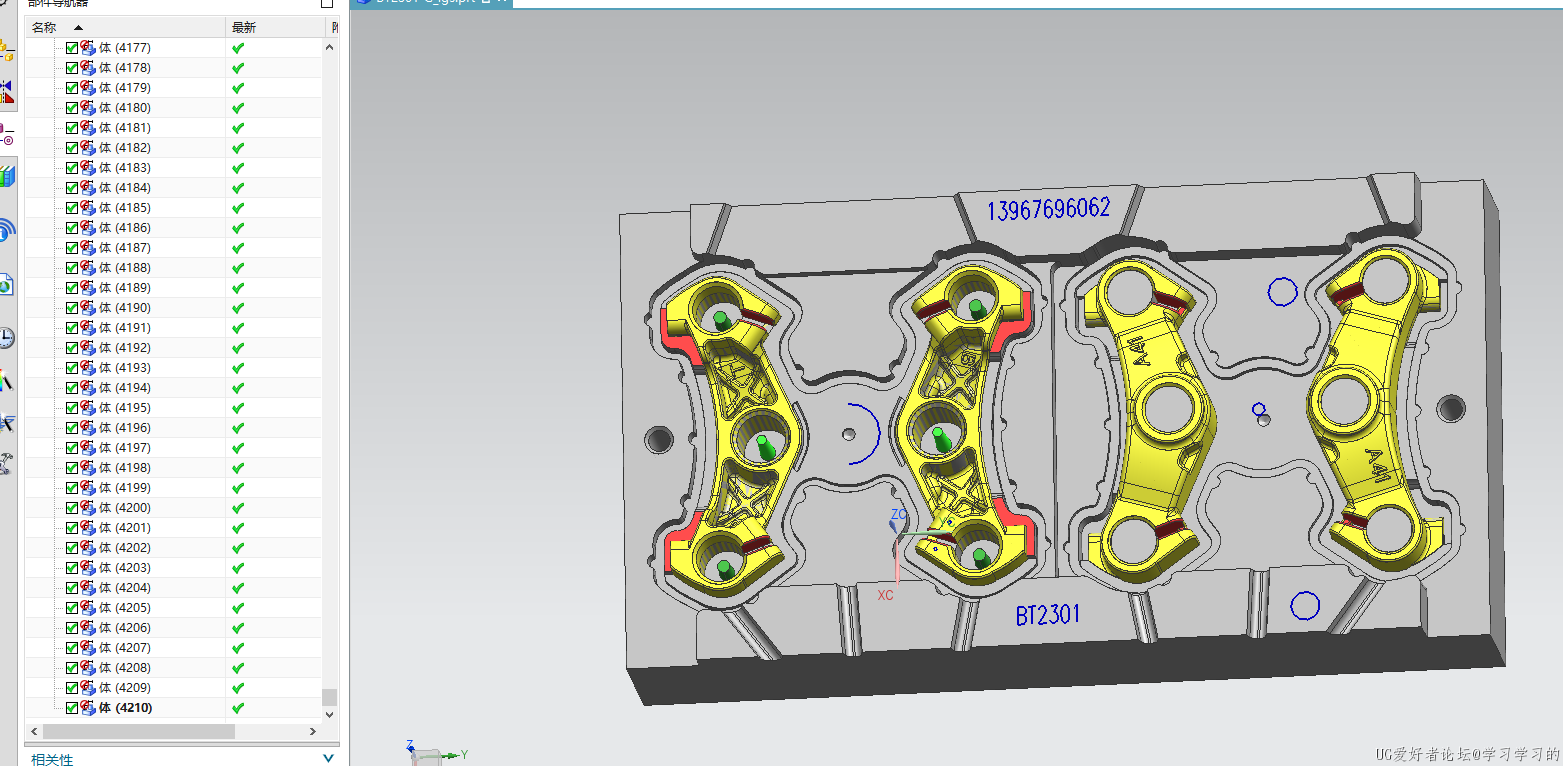
Task: Click the body feature icon for 体 (4190)
Action: coord(88,308)
